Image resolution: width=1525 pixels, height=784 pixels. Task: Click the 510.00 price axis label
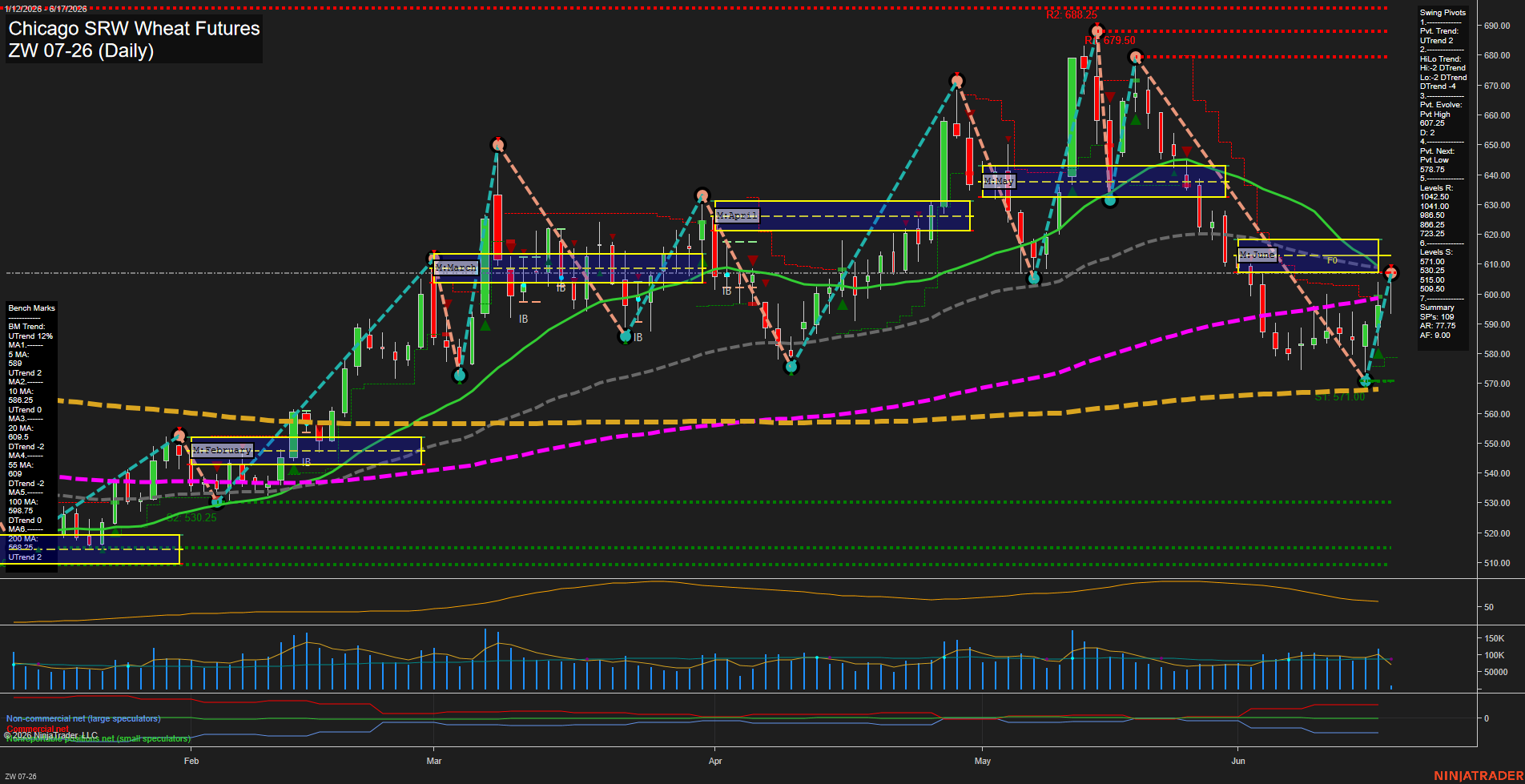click(x=1497, y=563)
